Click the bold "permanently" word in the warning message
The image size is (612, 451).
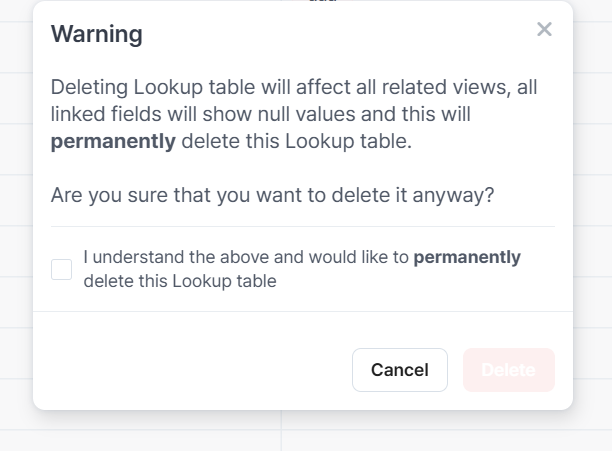click(113, 142)
